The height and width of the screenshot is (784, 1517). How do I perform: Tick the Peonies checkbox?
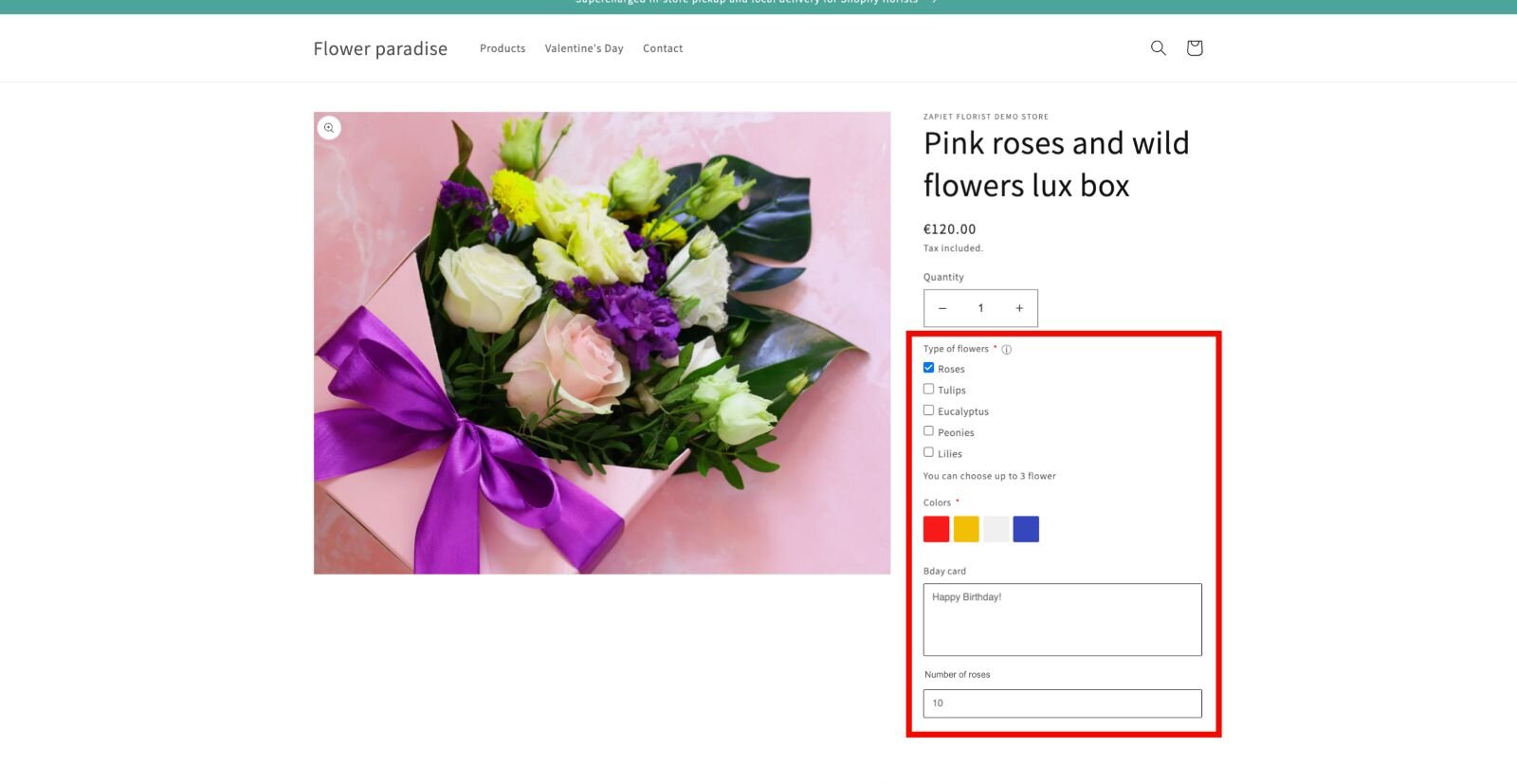[x=929, y=431]
